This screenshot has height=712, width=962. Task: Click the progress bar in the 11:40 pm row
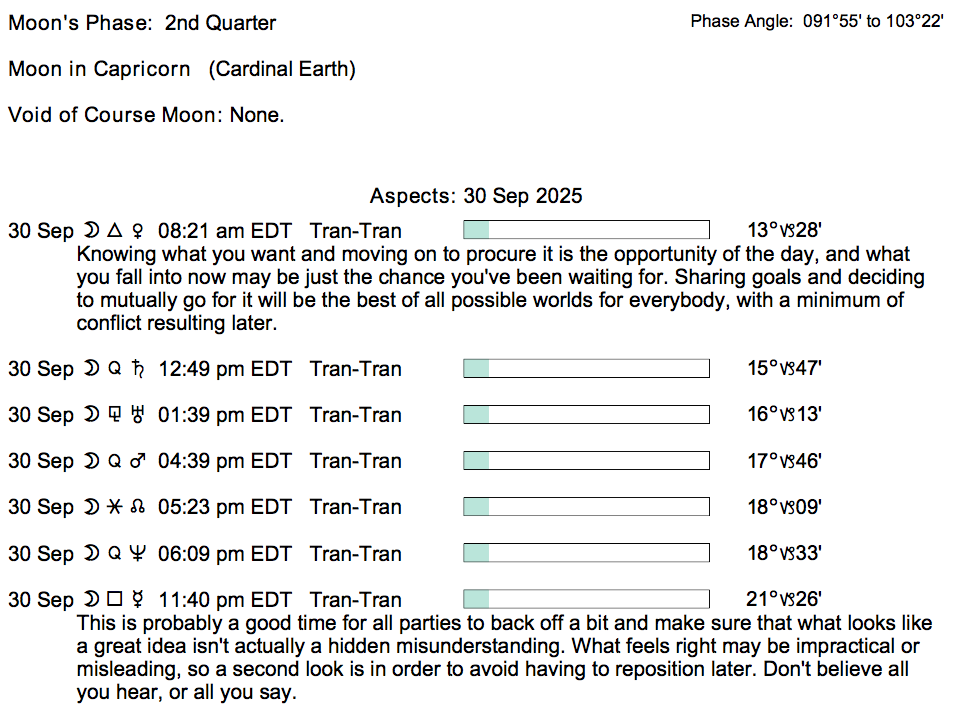click(x=586, y=599)
